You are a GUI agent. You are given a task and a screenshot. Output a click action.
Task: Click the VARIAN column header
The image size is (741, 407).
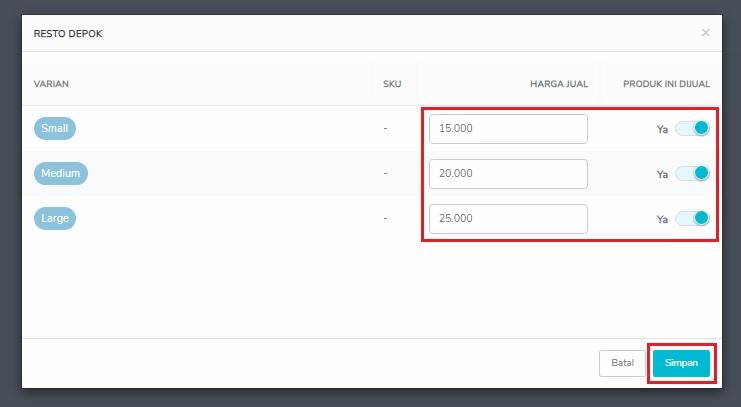coord(51,84)
